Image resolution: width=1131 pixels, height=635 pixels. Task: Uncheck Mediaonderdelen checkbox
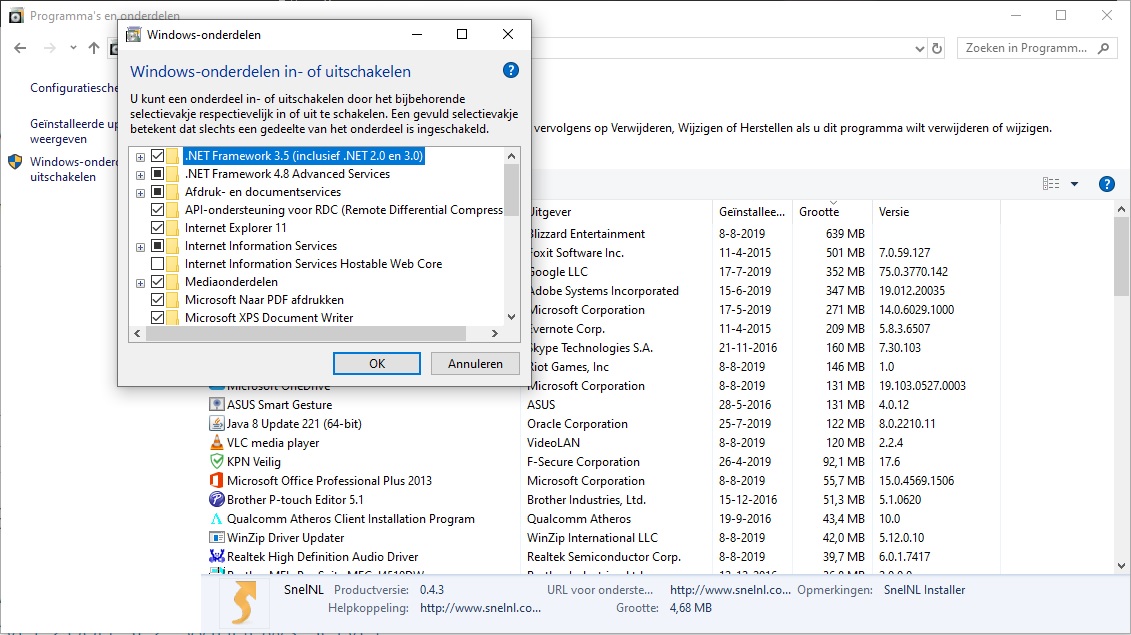(x=157, y=282)
